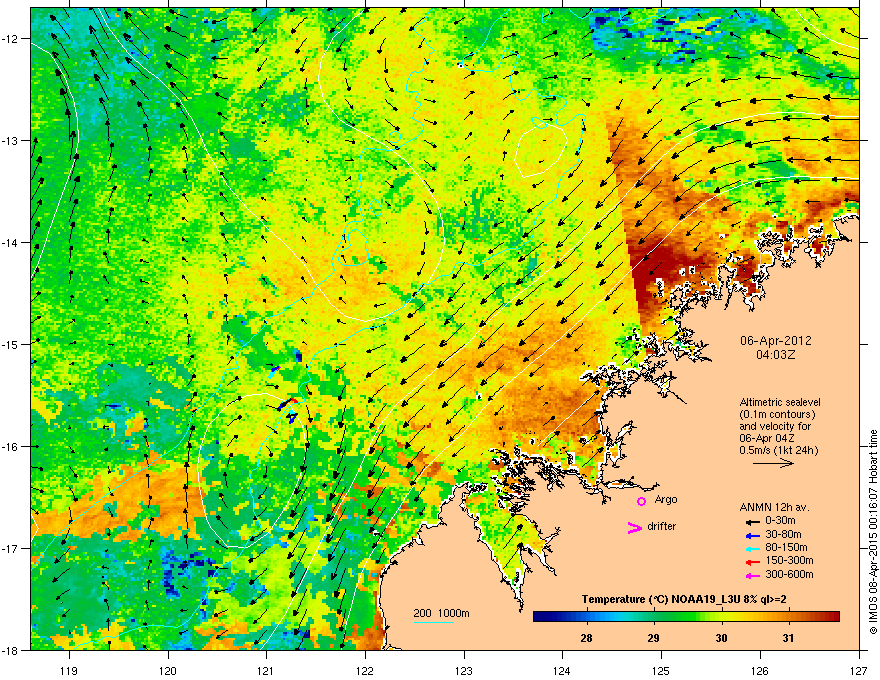Click the '127' longitude axis label
This screenshot has width=880, height=680.
pyautogui.click(x=859, y=670)
